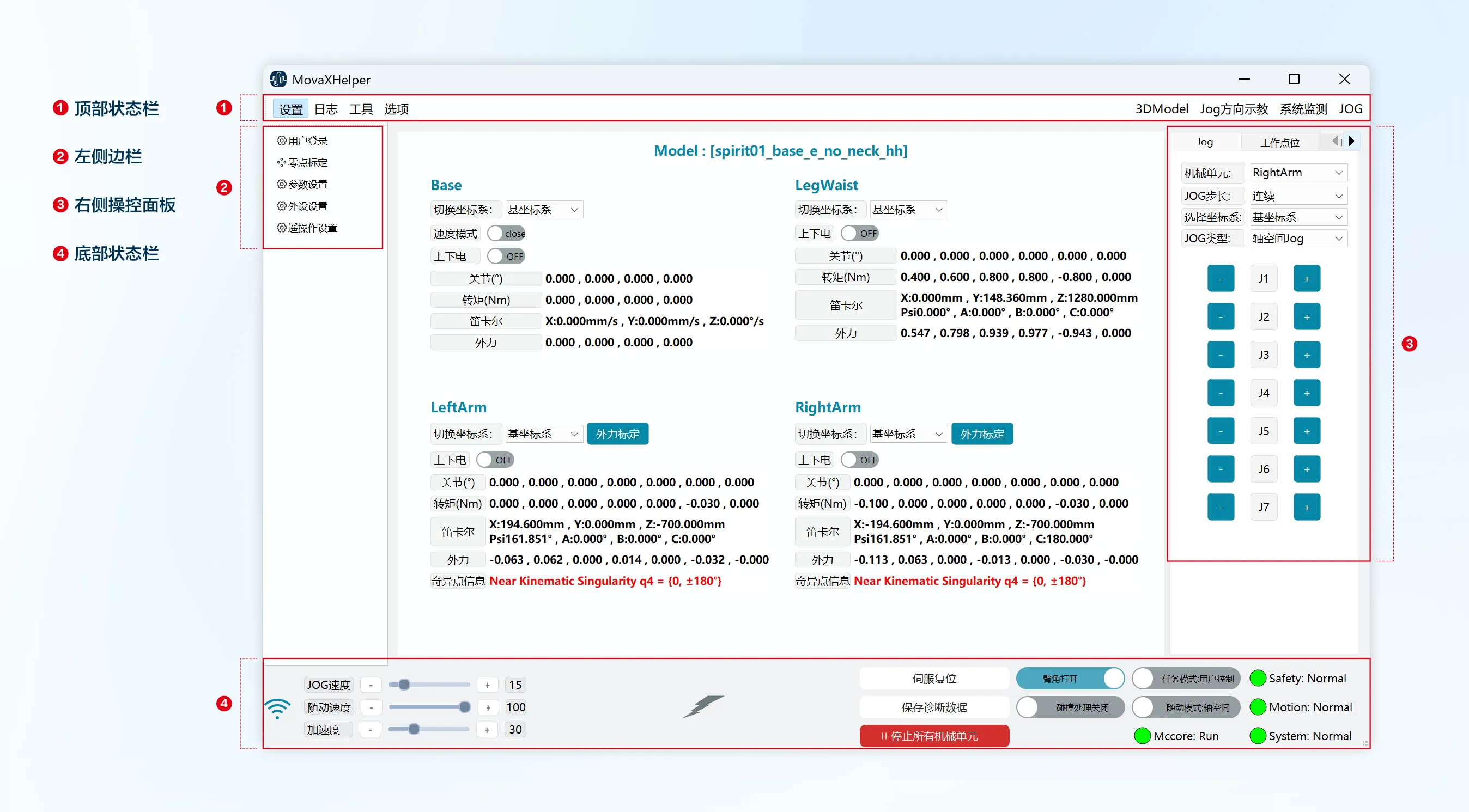Click the 保存诊断数据 button

(934, 708)
